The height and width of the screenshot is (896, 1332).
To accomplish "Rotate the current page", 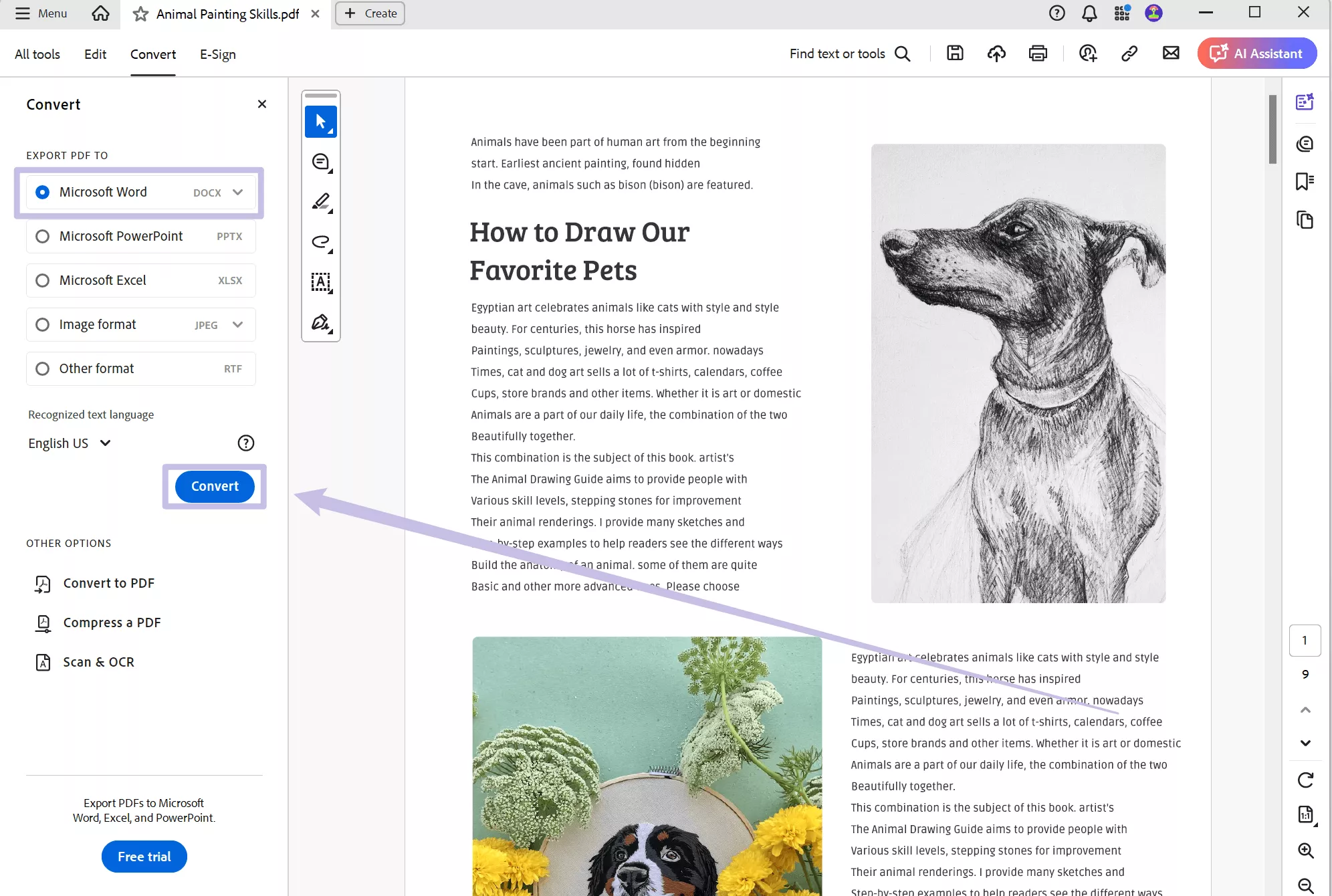I will click(1305, 780).
